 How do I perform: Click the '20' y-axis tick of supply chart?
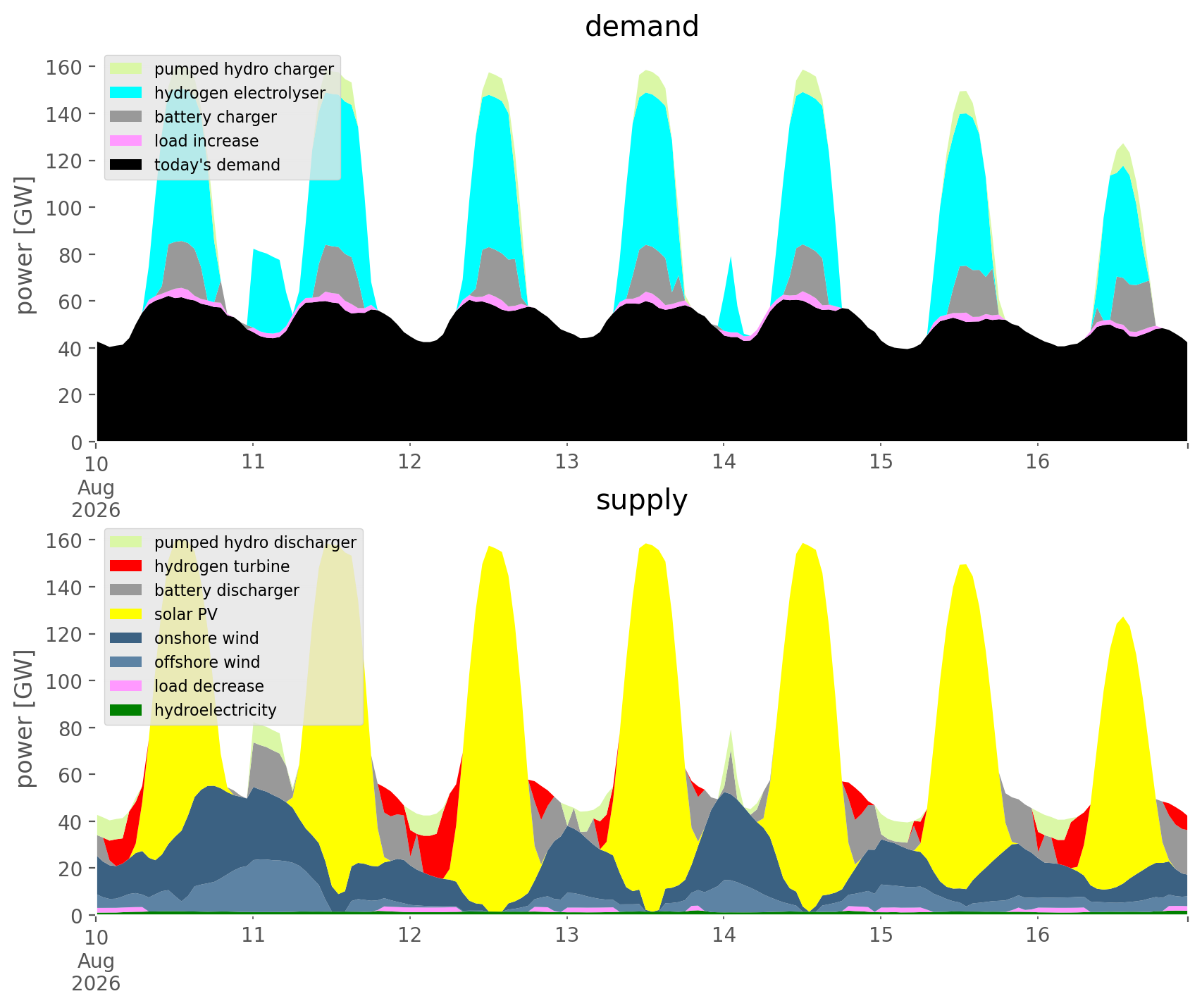tap(70, 869)
